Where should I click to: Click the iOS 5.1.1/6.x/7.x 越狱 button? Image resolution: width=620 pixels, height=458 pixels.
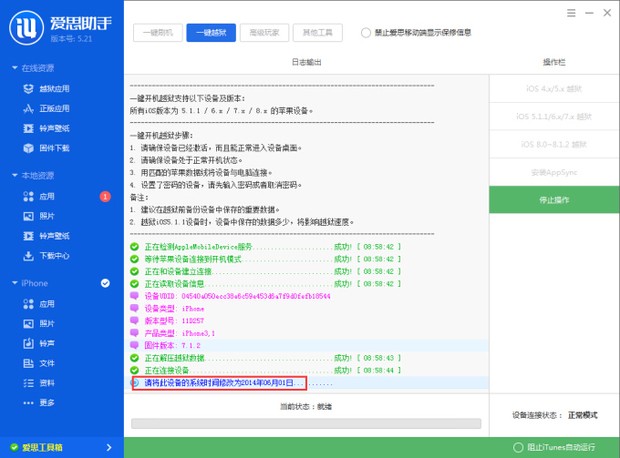[554, 116]
